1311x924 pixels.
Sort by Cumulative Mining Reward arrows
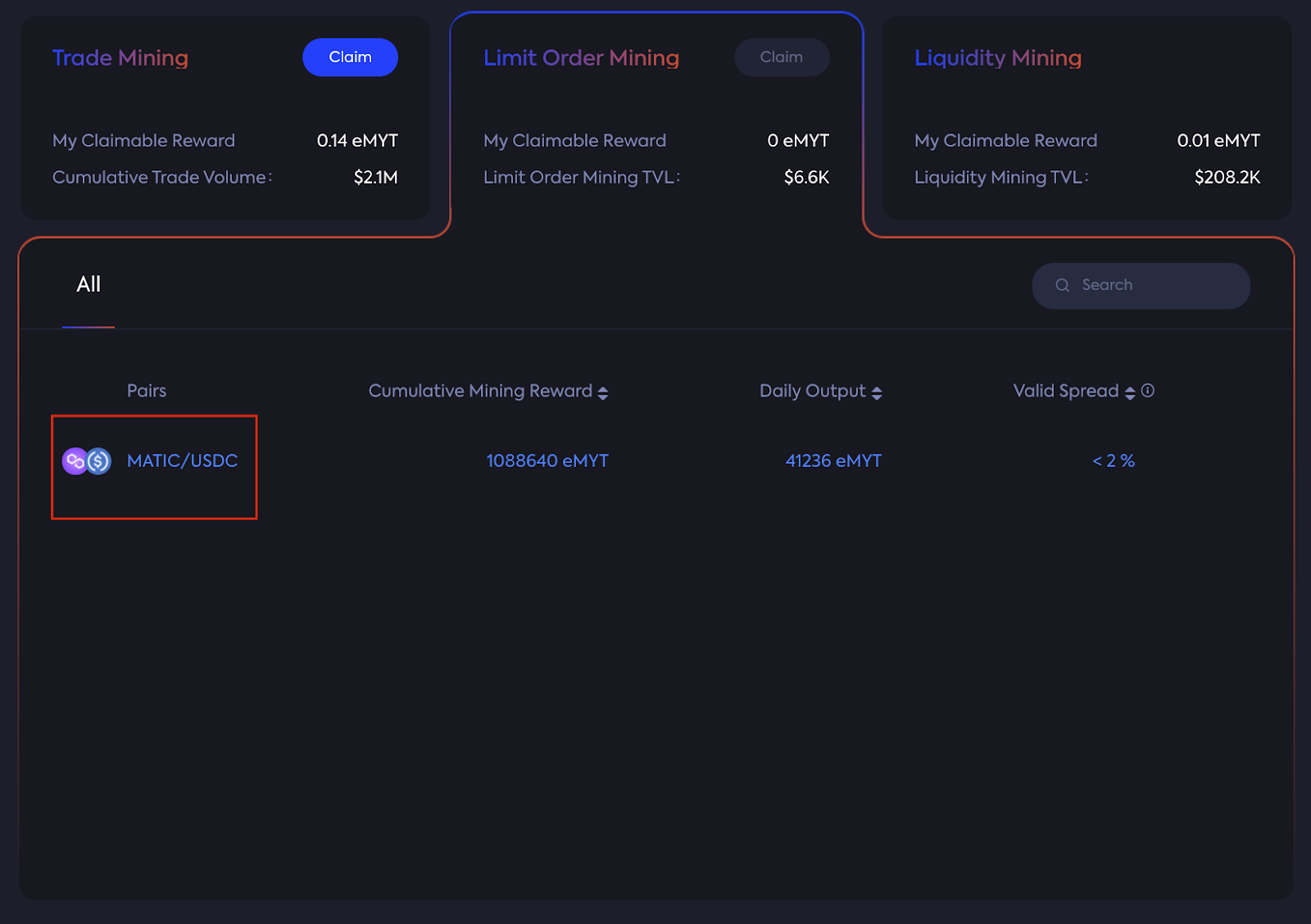tap(603, 392)
